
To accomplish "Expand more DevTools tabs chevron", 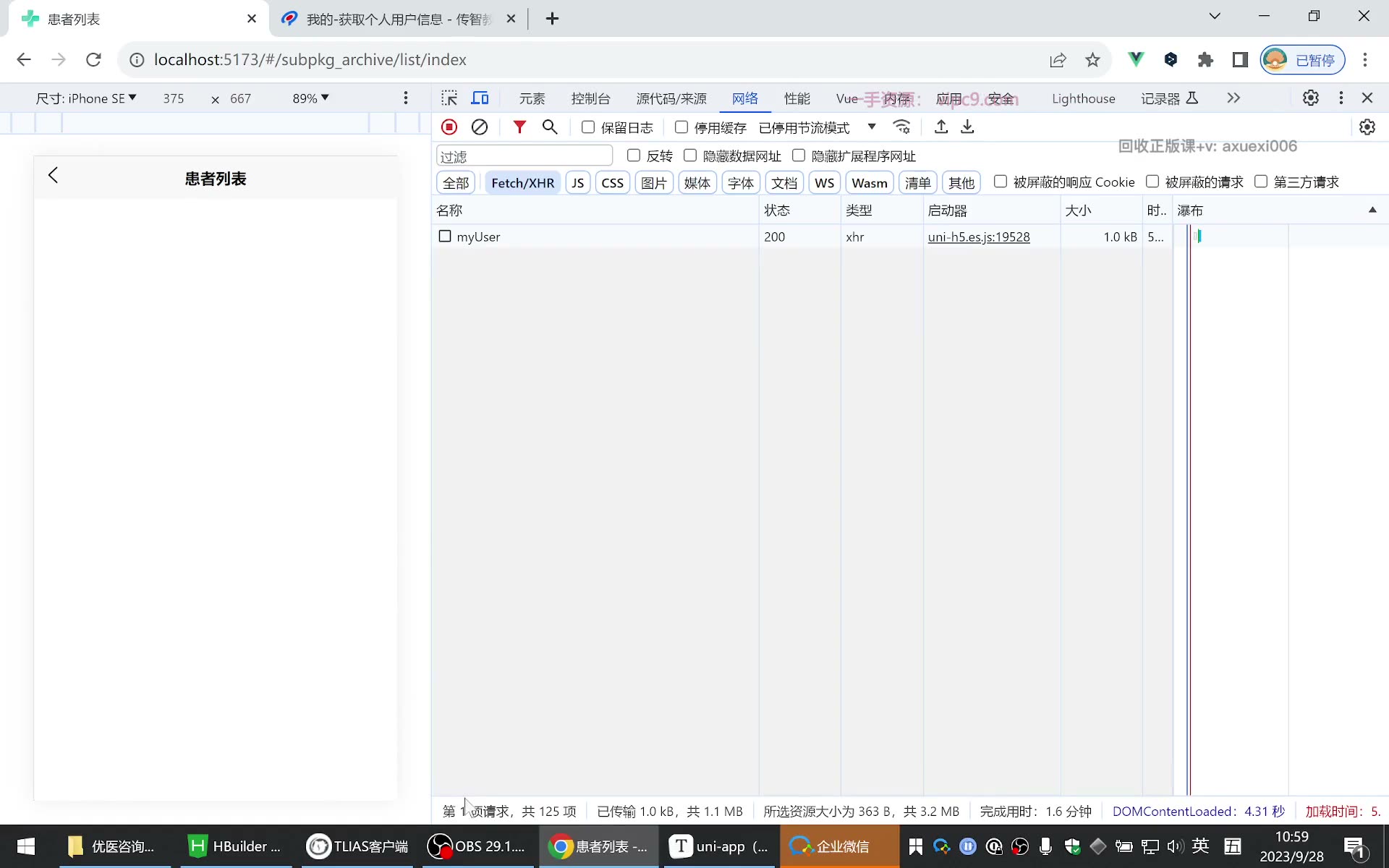I will click(x=1233, y=98).
